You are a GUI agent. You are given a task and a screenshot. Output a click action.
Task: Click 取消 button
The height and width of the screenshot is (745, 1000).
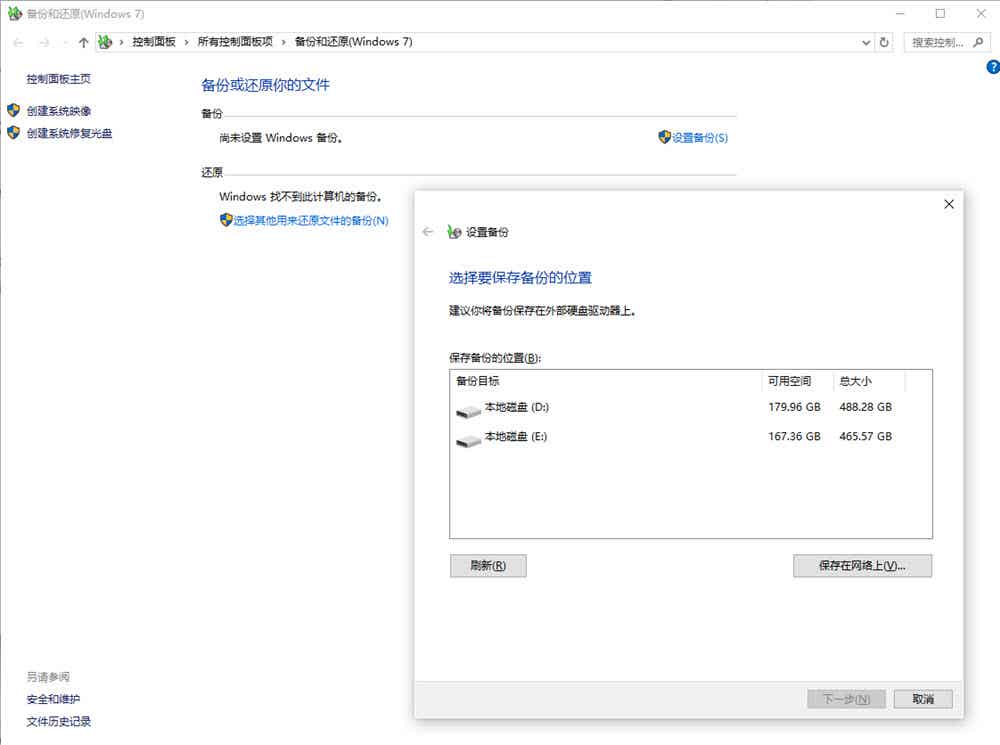(923, 699)
